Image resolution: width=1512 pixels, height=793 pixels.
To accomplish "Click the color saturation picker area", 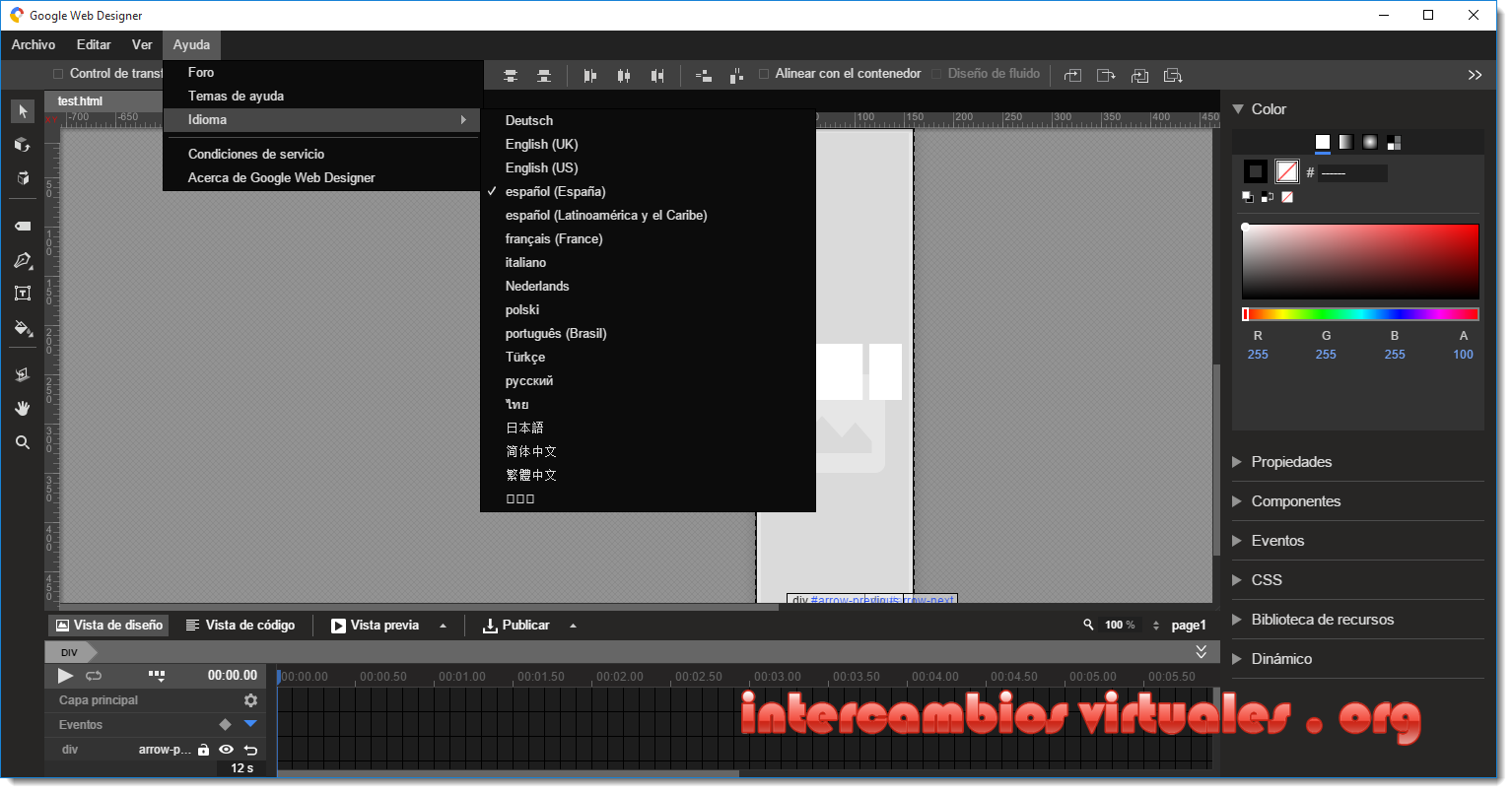I will tap(1360, 261).
